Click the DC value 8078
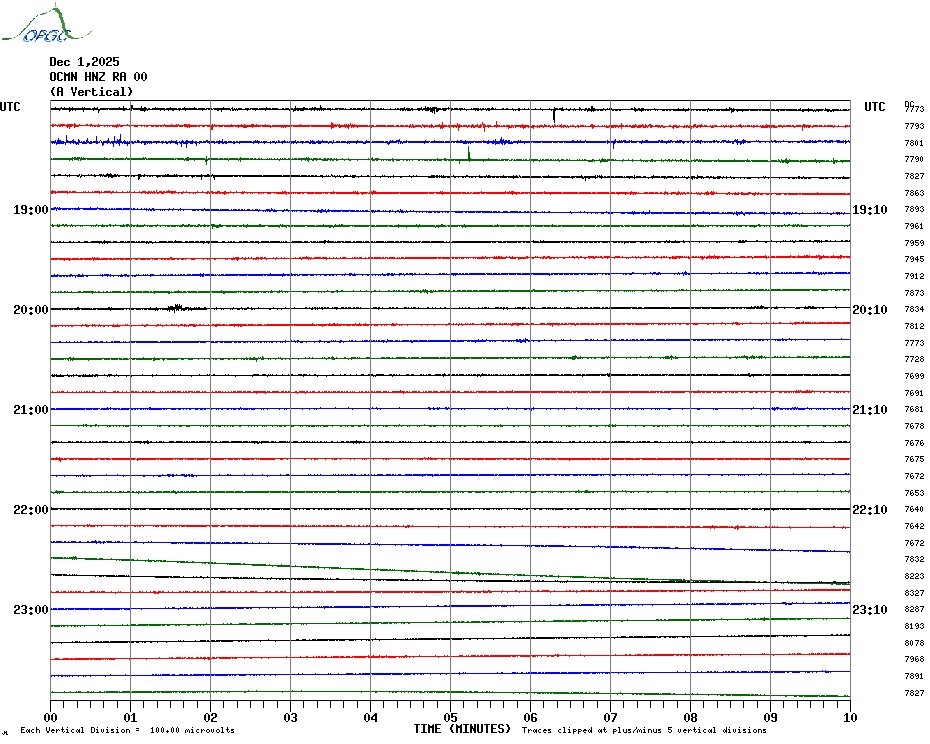Screen dimensions: 930x744 tap(914, 643)
